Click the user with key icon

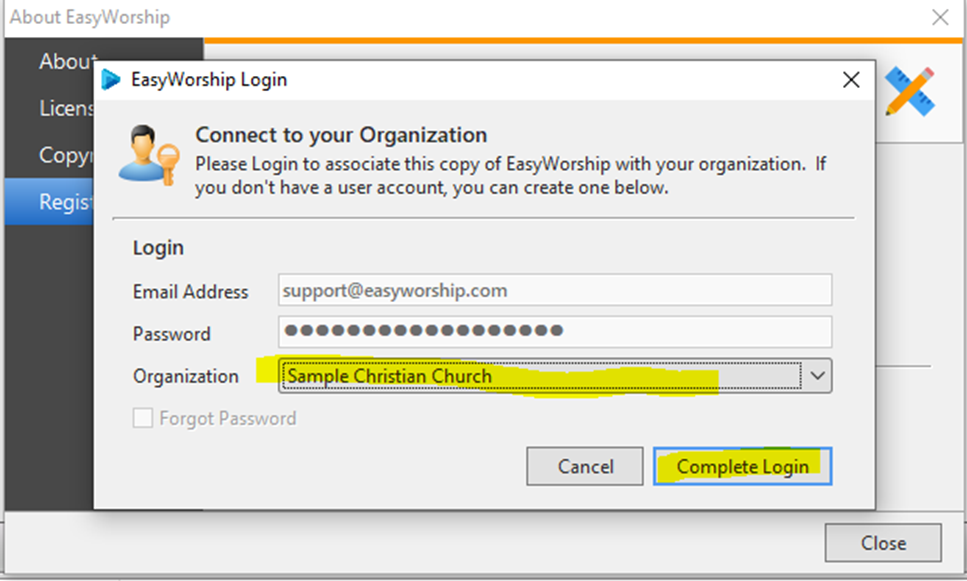point(149,155)
